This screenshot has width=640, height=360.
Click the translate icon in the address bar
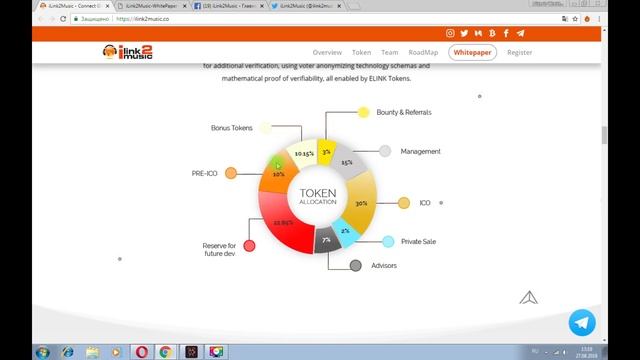click(564, 19)
